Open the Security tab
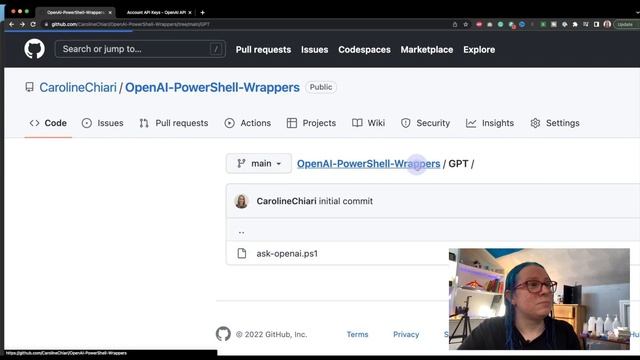The image size is (640, 360). [x=425, y=123]
